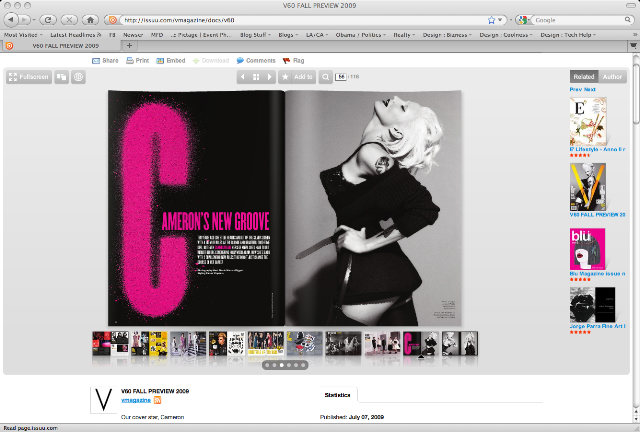Click the orange site icon in address bar

tap(113, 20)
